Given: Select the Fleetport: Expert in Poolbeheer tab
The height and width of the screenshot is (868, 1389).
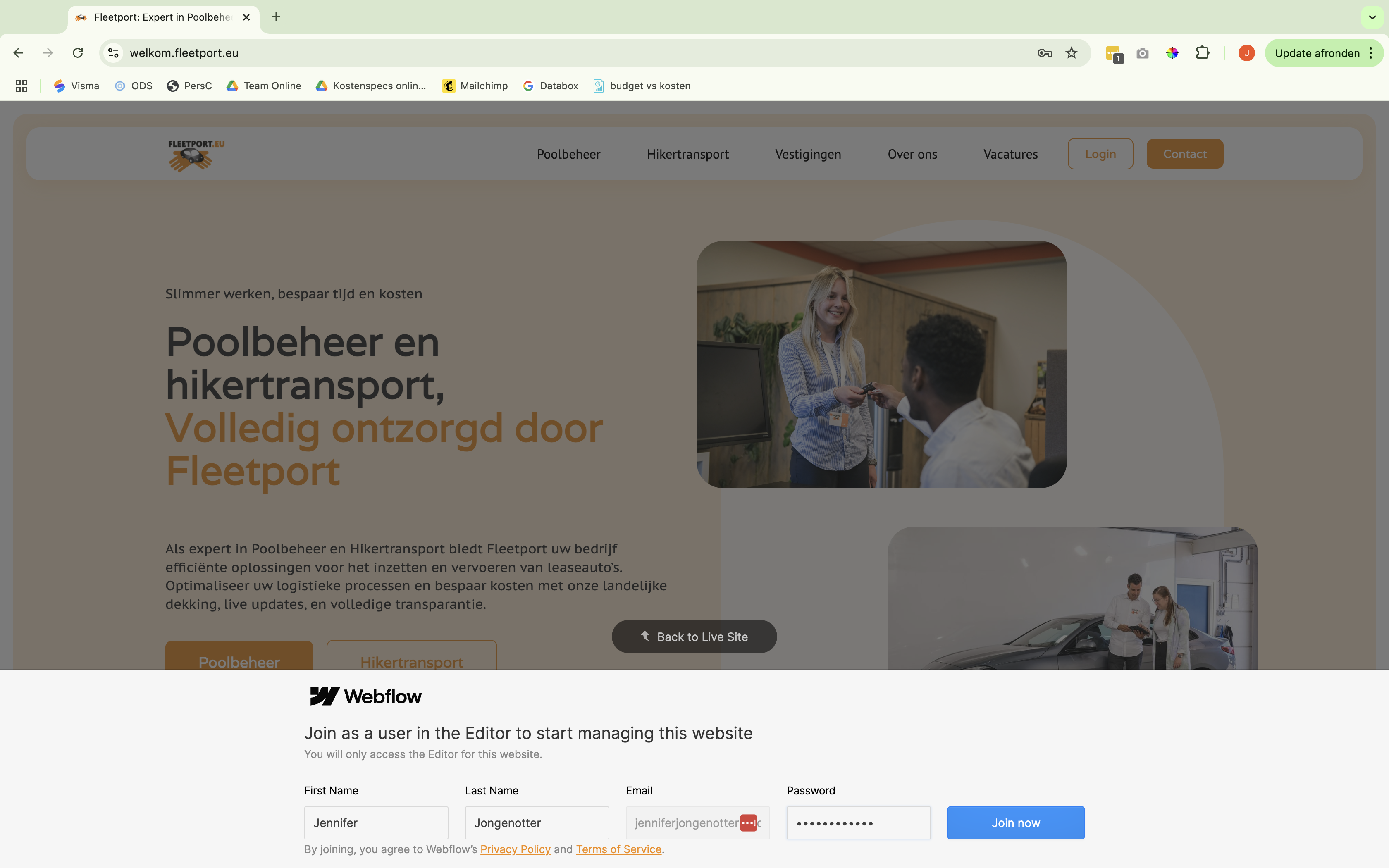Looking at the screenshot, I should tap(164, 17).
